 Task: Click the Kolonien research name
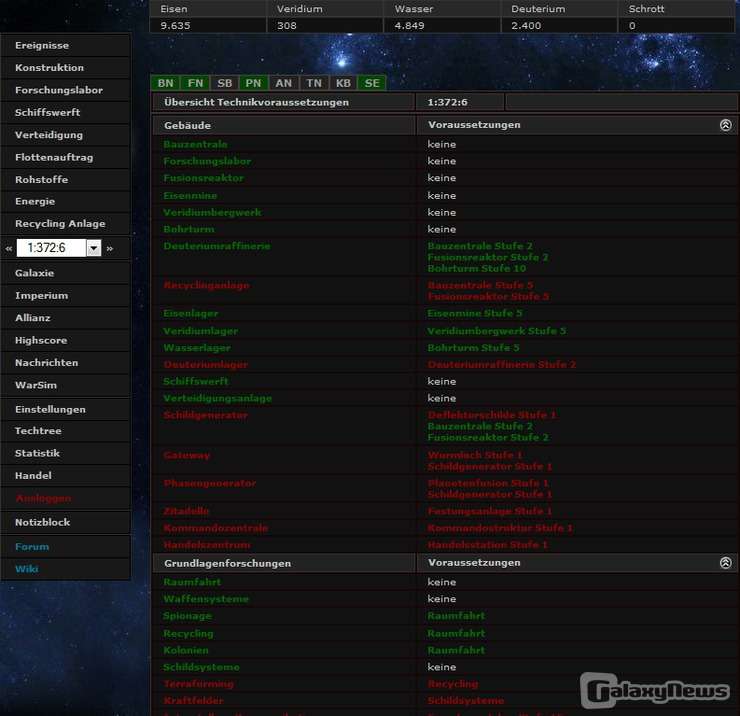pyautogui.click(x=186, y=650)
